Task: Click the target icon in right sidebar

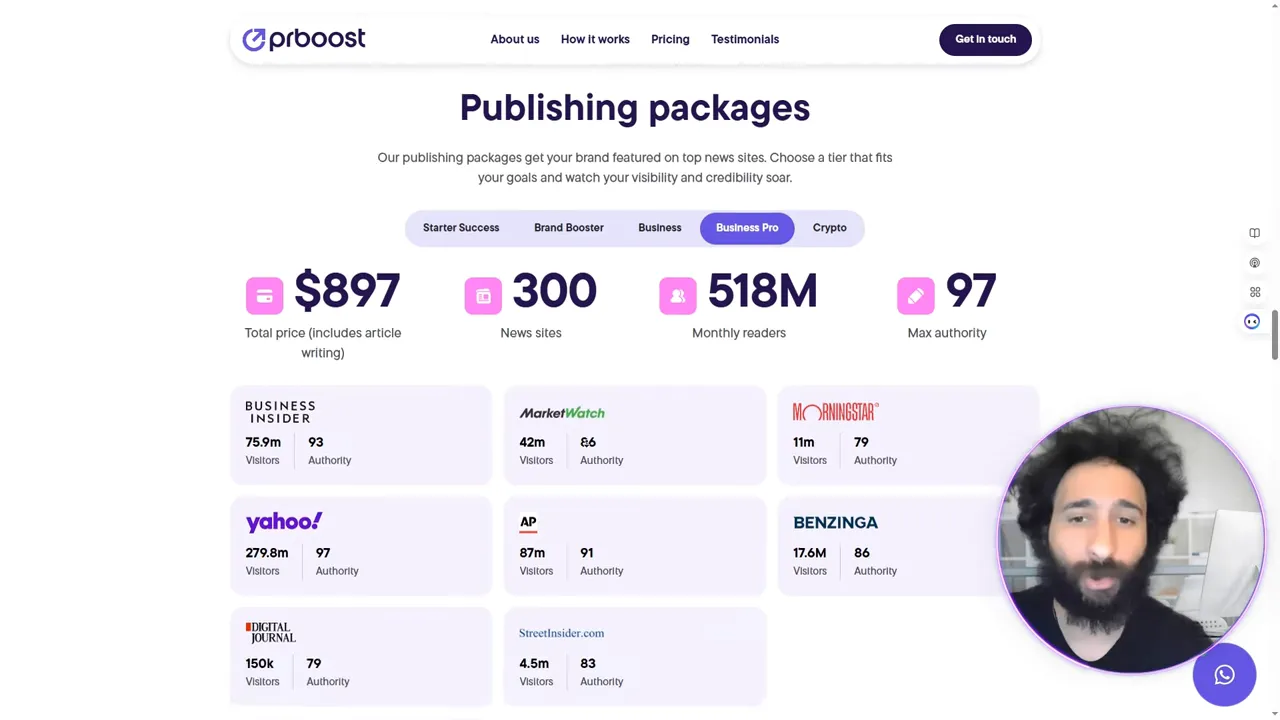Action: click(x=1254, y=263)
